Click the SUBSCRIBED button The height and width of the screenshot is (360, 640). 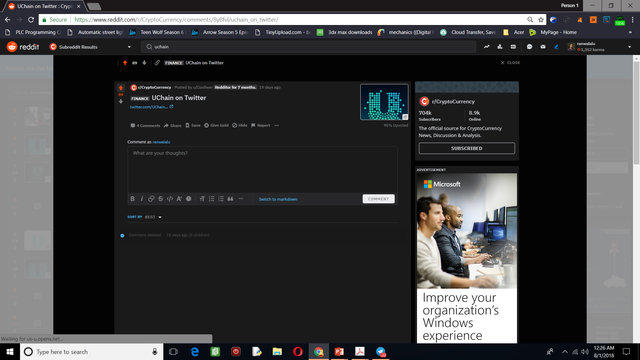[x=467, y=148]
